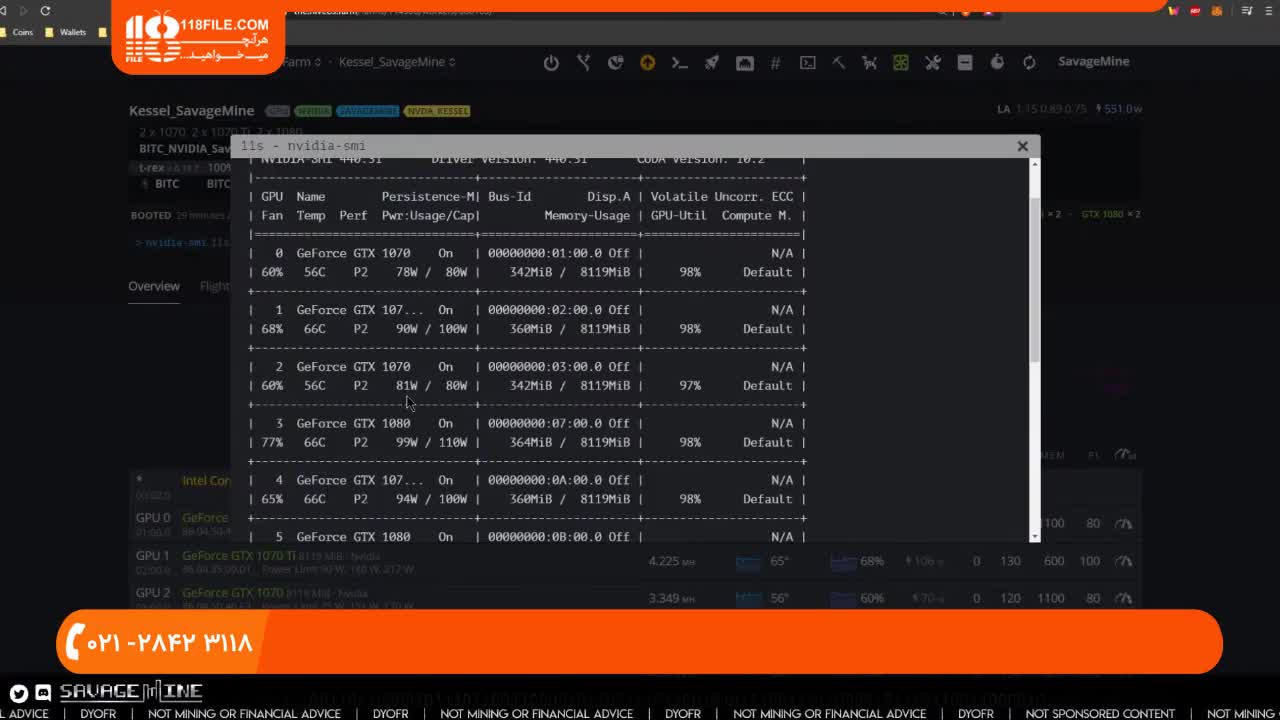Expand the Farm breadcrumb dropdown

[302, 62]
